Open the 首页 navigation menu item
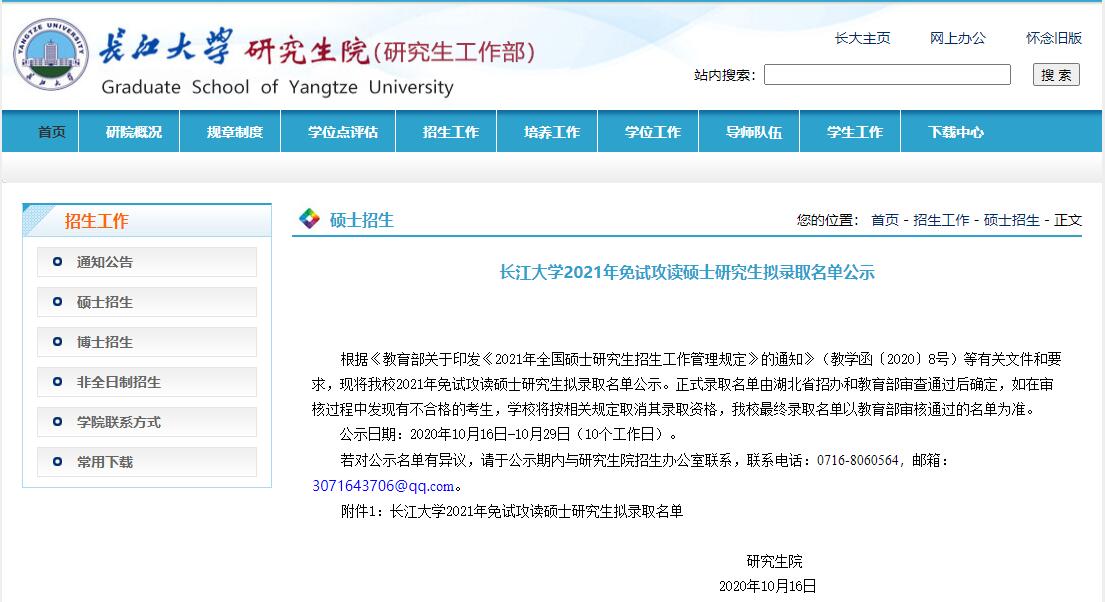The image size is (1105, 602). click(51, 132)
